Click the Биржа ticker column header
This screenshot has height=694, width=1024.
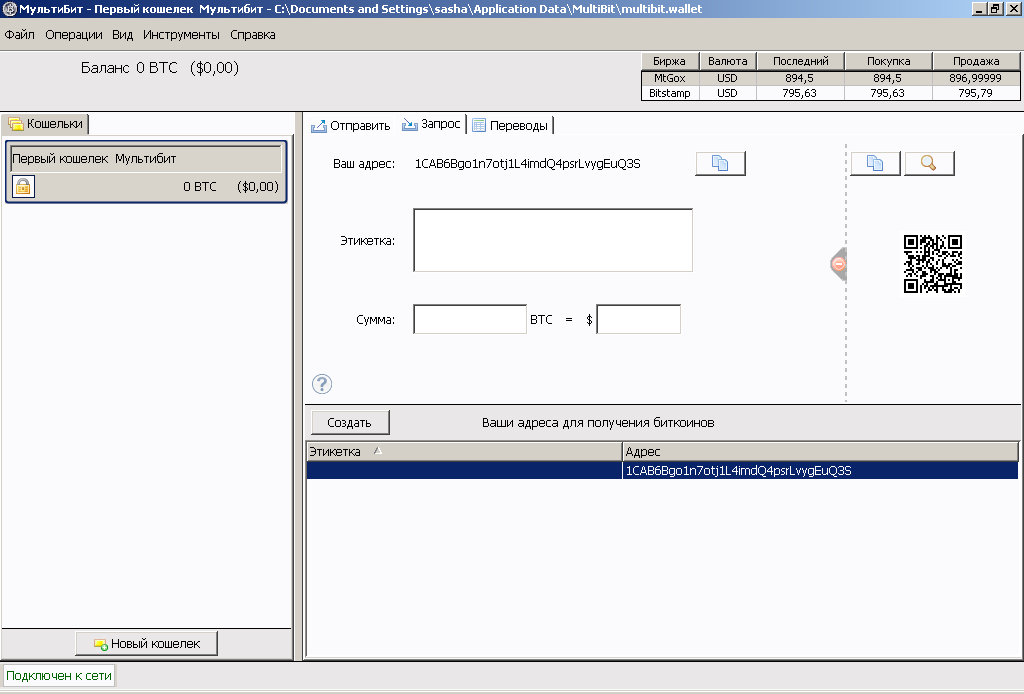669,61
